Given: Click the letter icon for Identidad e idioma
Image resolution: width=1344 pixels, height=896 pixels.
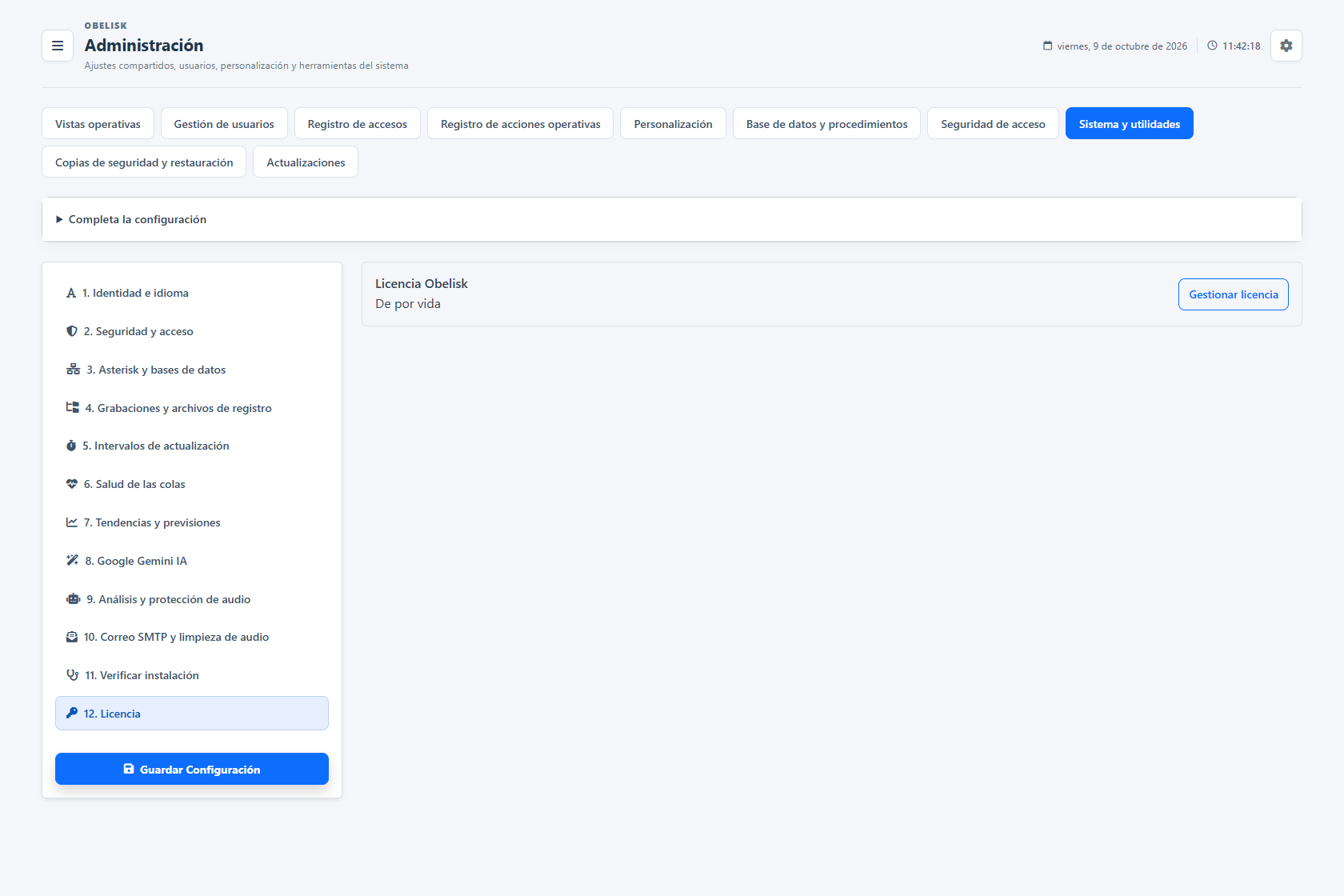Looking at the screenshot, I should coord(71,293).
